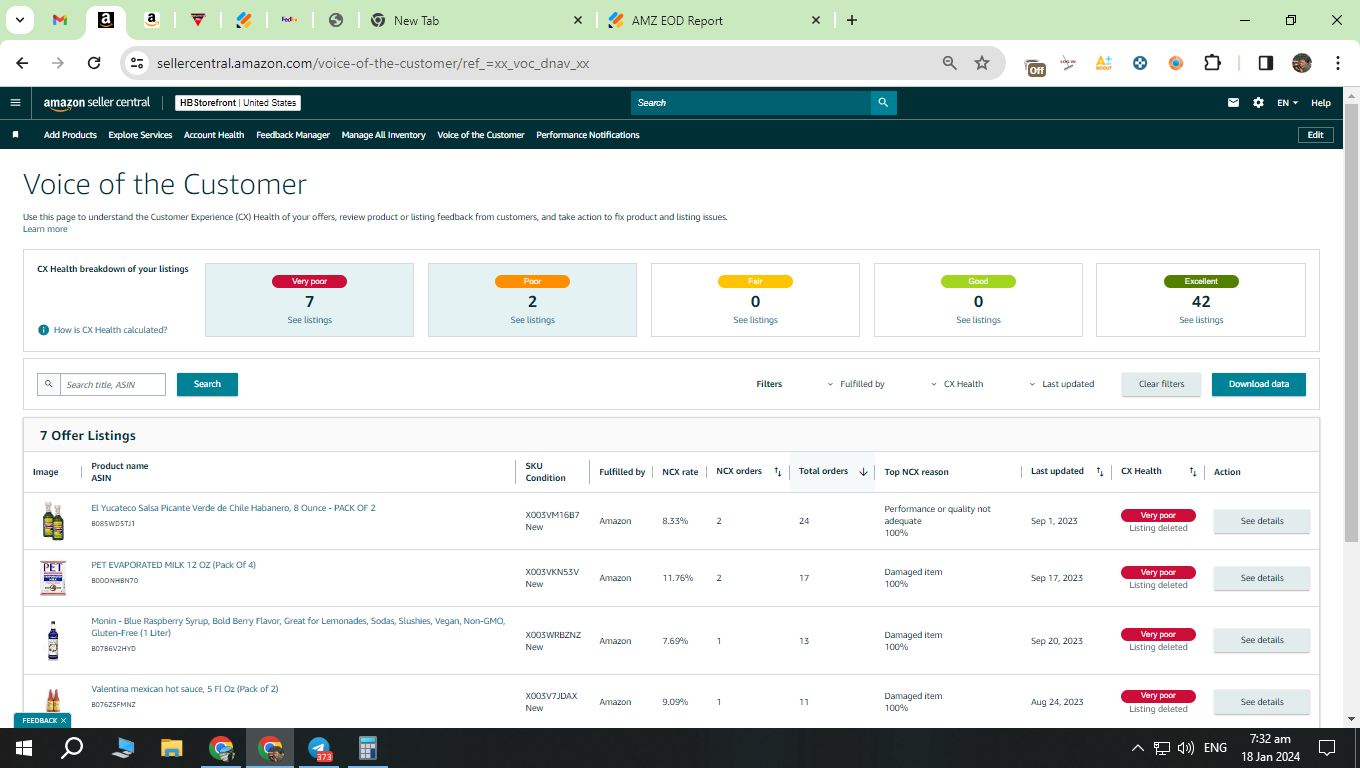Open Manage All Inventory menu item
Image resolution: width=1360 pixels, height=768 pixels.
[x=383, y=135]
